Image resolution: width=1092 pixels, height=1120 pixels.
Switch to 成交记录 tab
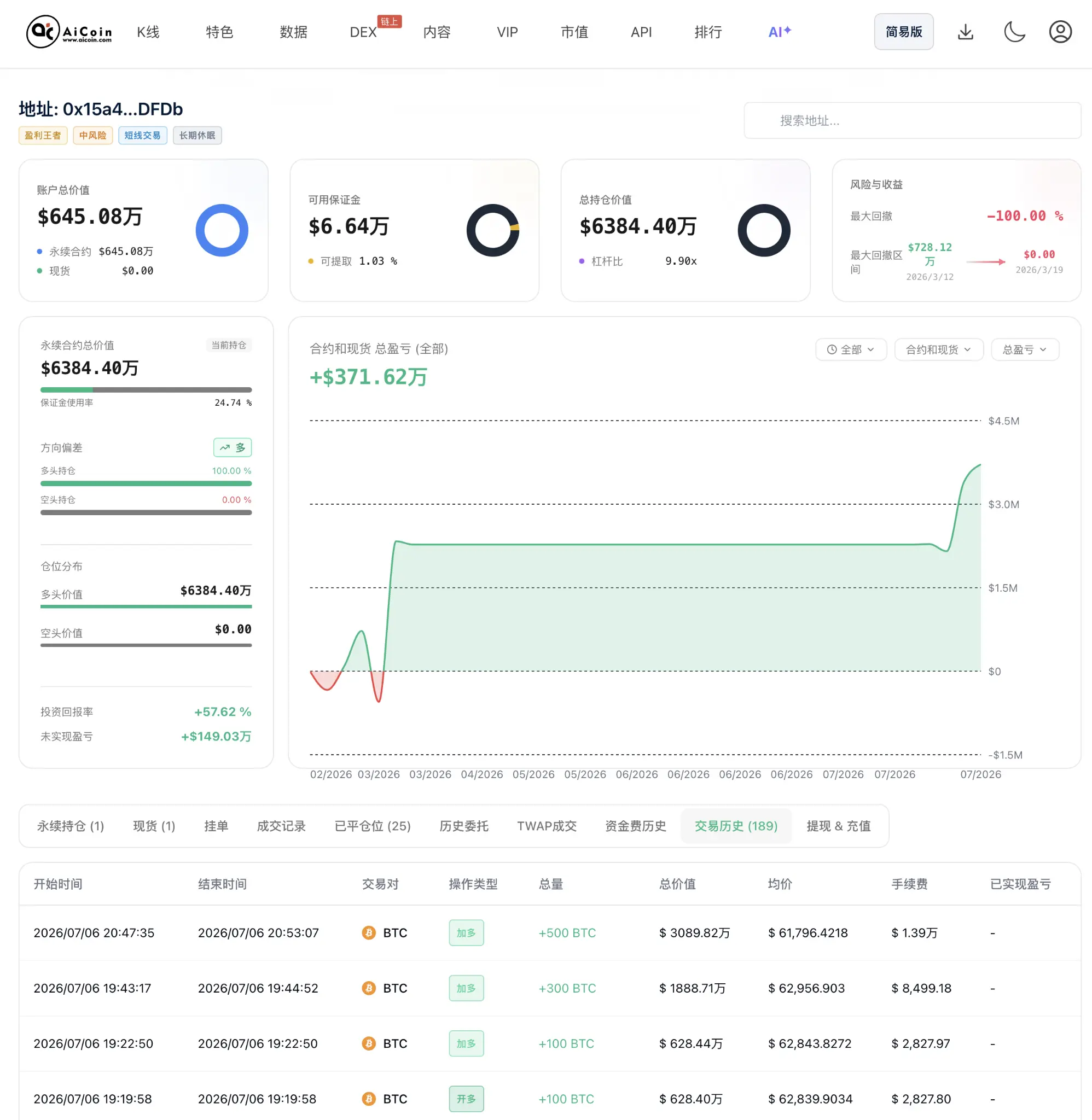(x=281, y=826)
